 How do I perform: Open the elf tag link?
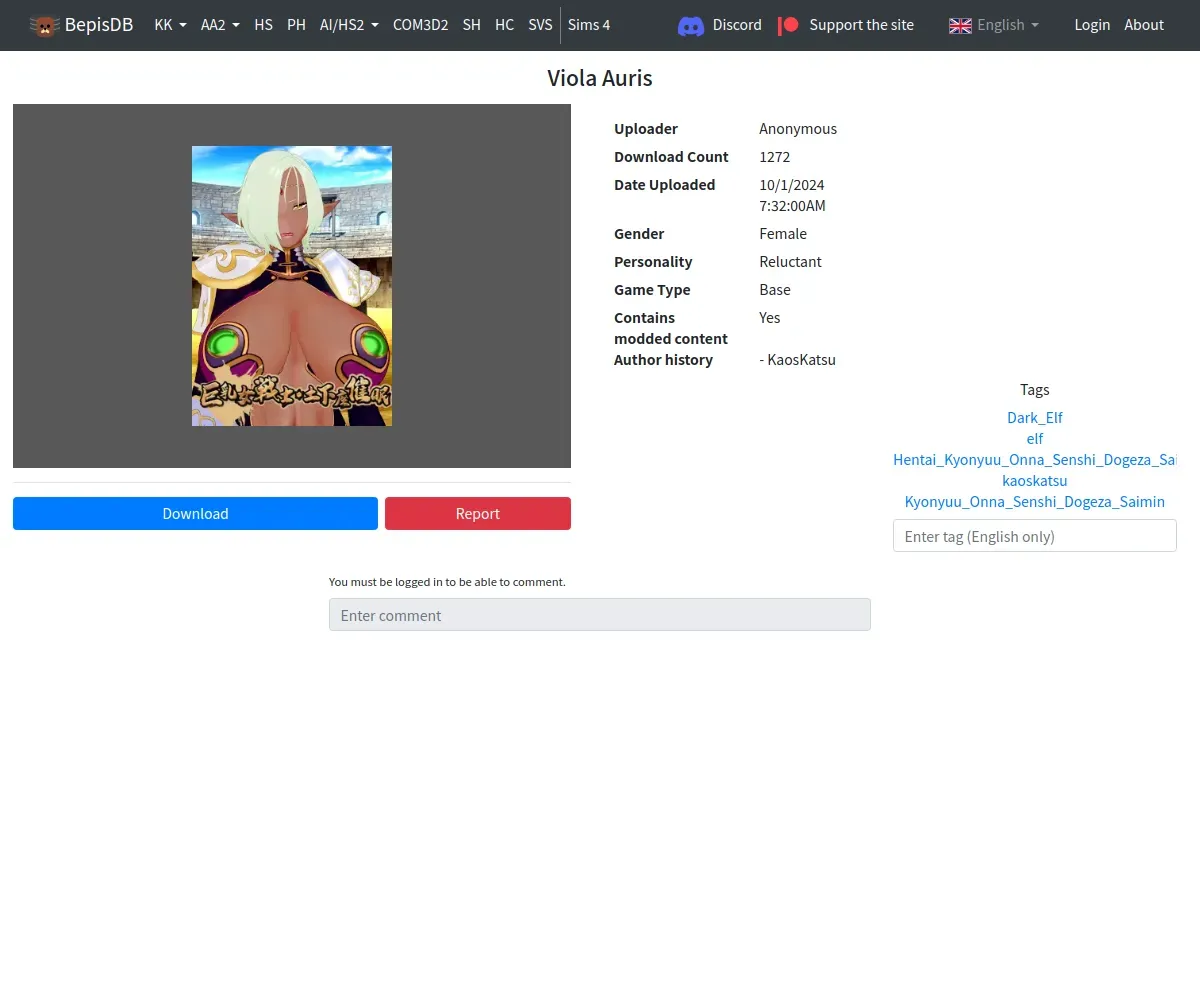pos(1035,439)
